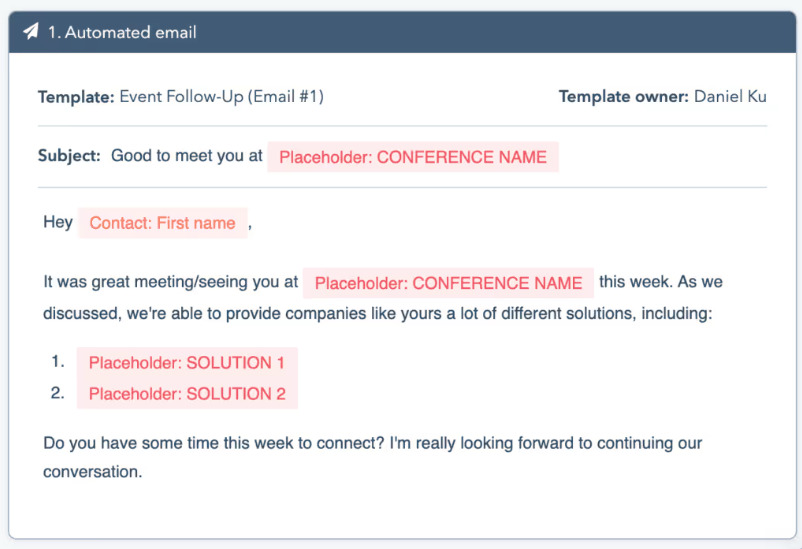The width and height of the screenshot is (802, 549).
Task: Select the Placeholder: SOLUTION 2 token
Action: click(x=187, y=393)
